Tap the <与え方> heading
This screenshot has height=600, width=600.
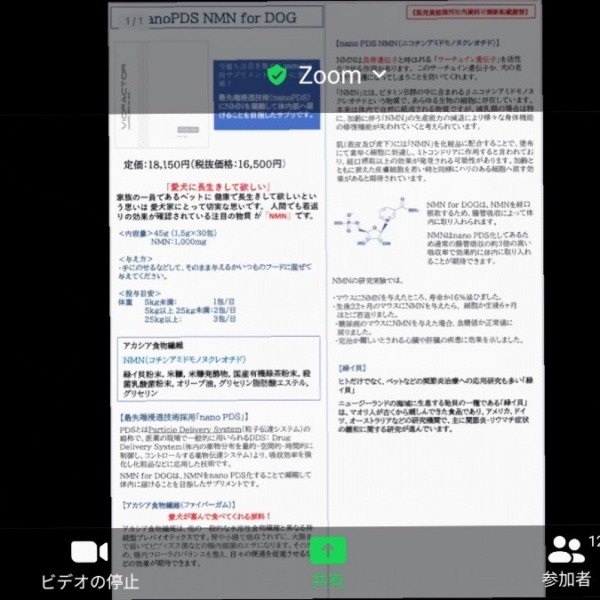135,259
